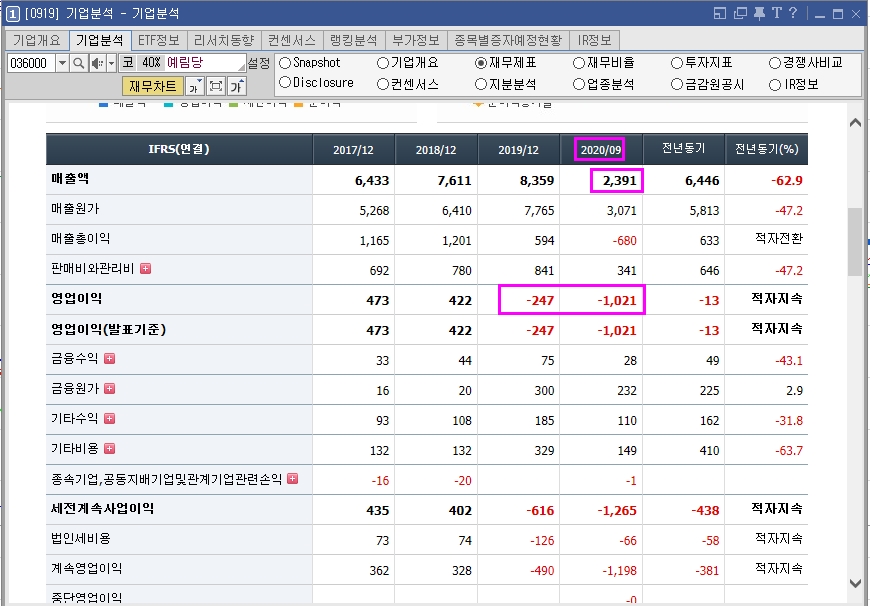Image resolution: width=870 pixels, height=606 pixels.
Task: Select the 컨센서스 radio button
Action: click(383, 84)
